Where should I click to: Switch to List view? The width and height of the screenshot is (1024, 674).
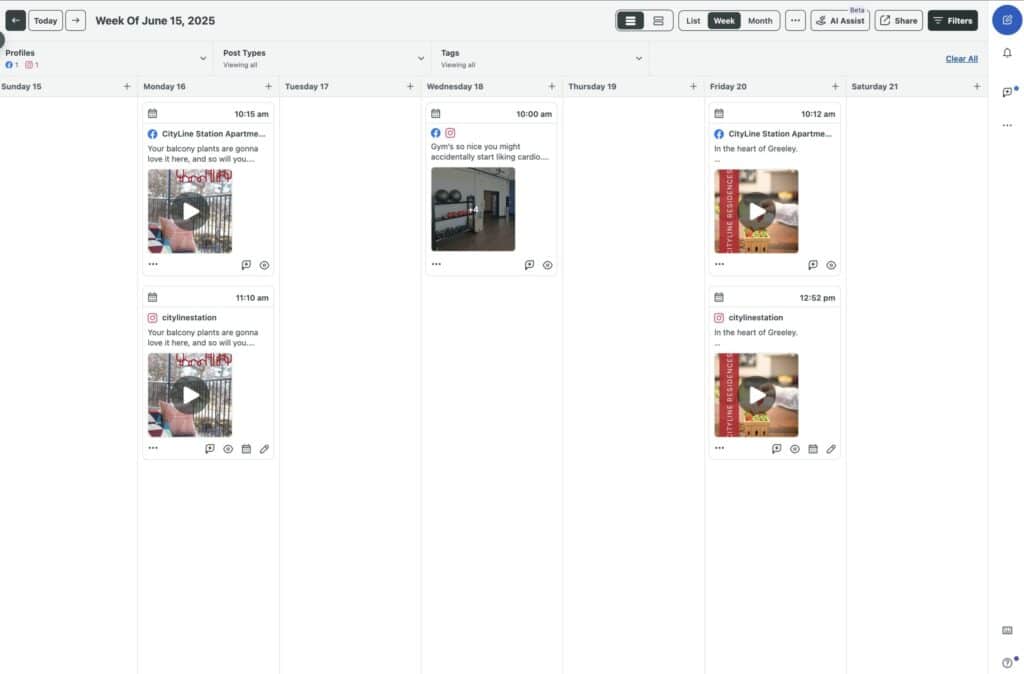[693, 21]
